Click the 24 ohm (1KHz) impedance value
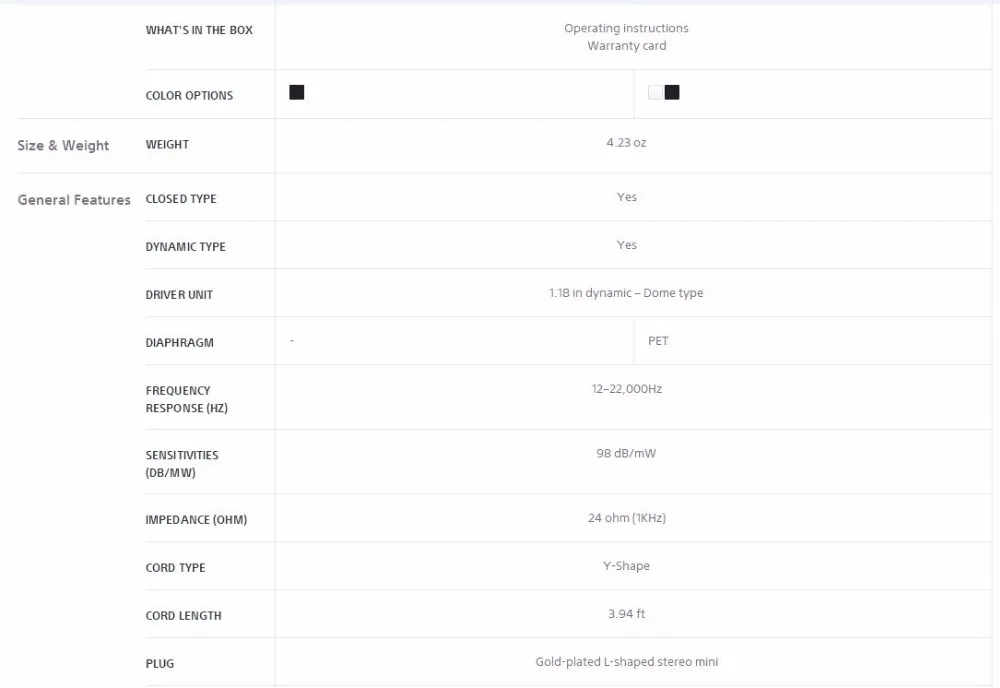Screen dimensions: 1000x688 [x=627, y=518]
